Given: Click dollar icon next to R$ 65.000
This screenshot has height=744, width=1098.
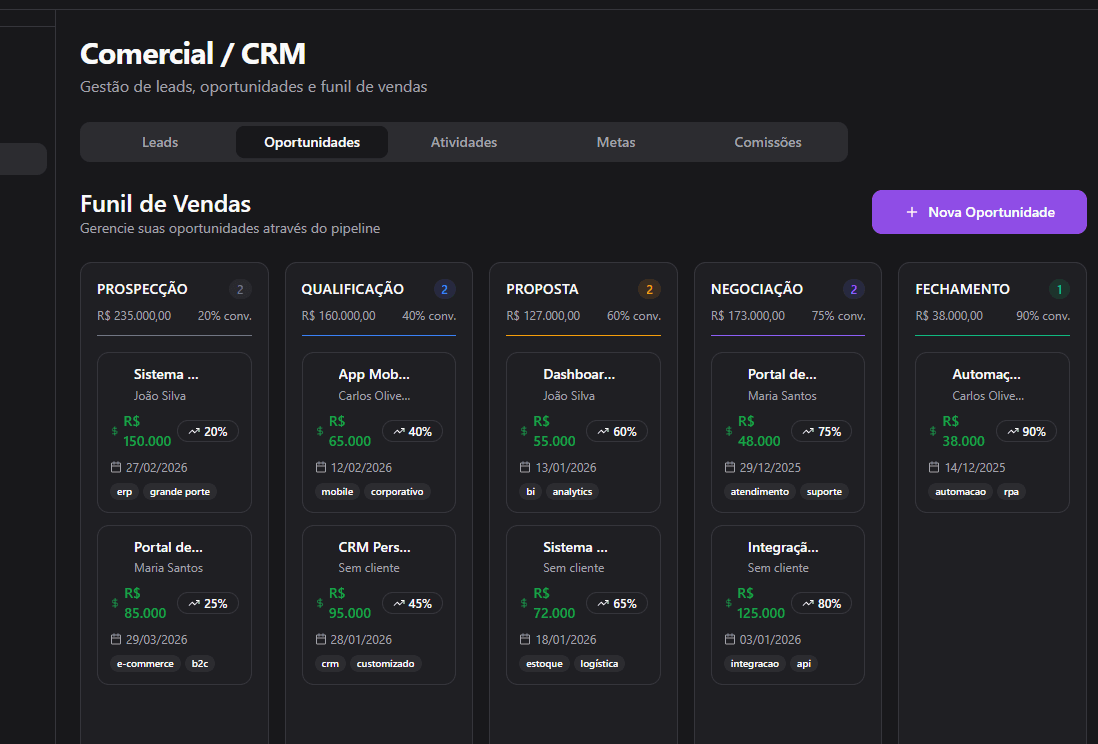Looking at the screenshot, I should (x=320, y=432).
